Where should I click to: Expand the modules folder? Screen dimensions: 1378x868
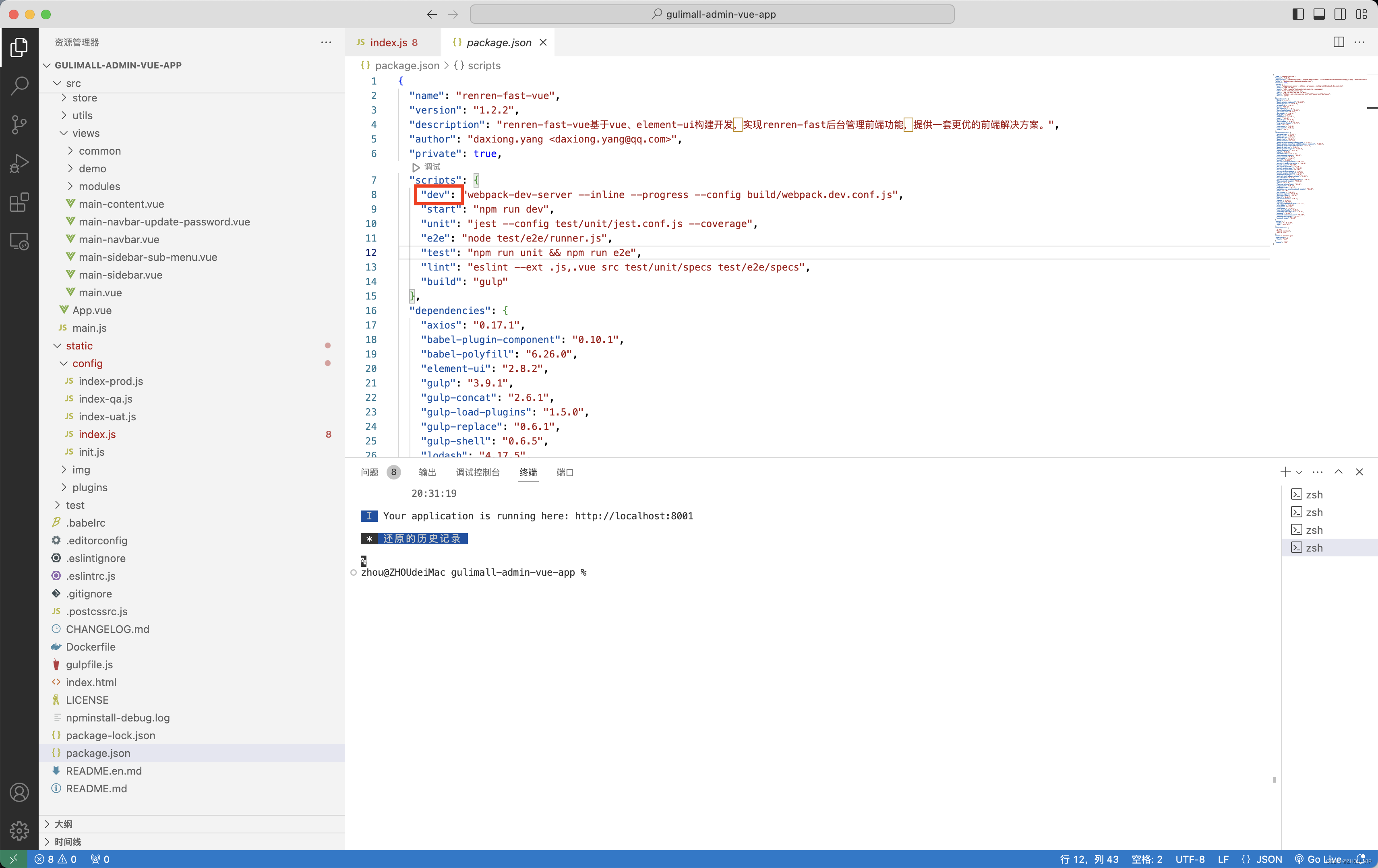coord(191,186)
